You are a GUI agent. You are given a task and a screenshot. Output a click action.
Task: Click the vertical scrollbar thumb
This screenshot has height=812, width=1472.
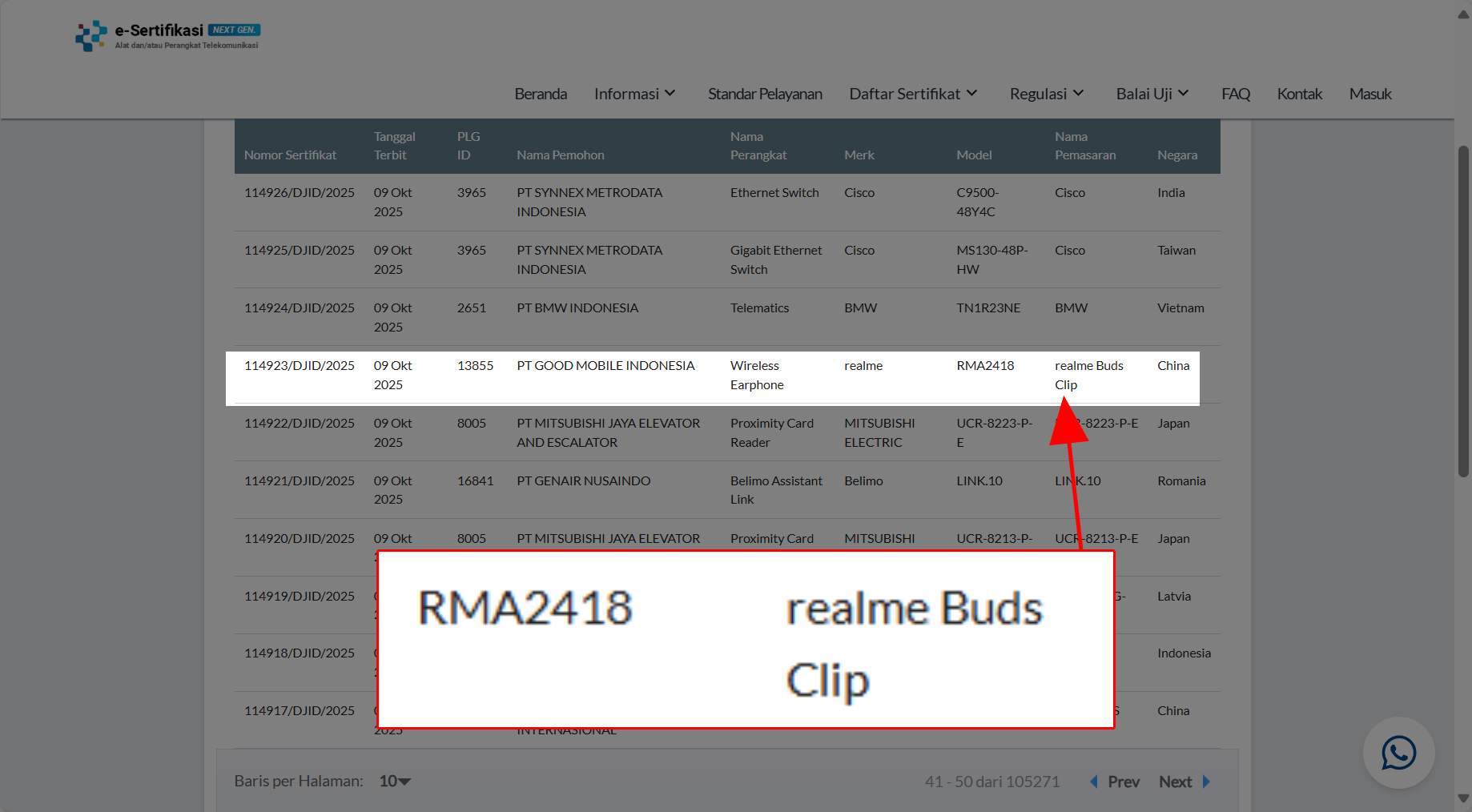coord(1463,312)
